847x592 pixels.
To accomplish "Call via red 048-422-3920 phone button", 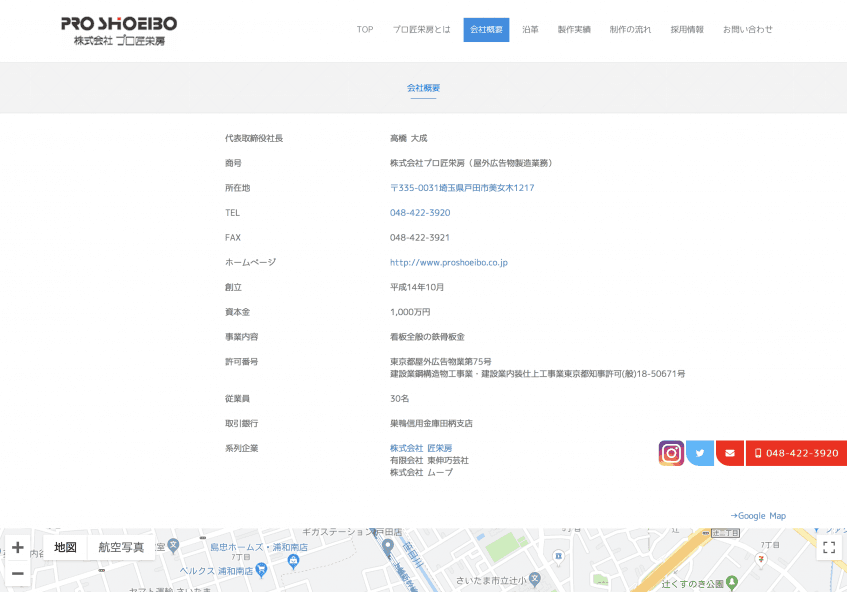I will [796, 453].
